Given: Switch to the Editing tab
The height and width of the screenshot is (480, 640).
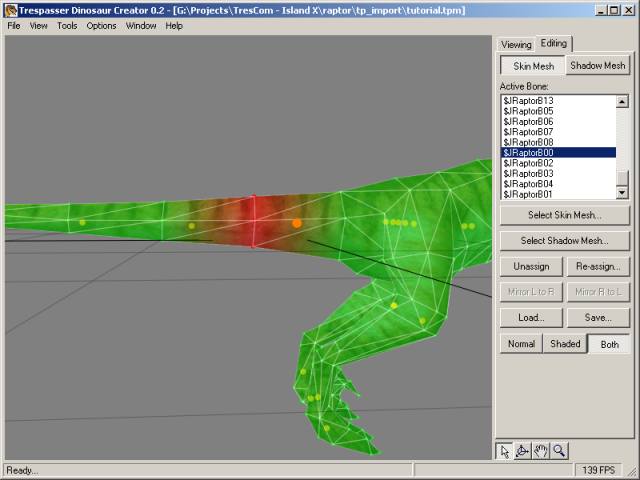Looking at the screenshot, I should pos(554,43).
